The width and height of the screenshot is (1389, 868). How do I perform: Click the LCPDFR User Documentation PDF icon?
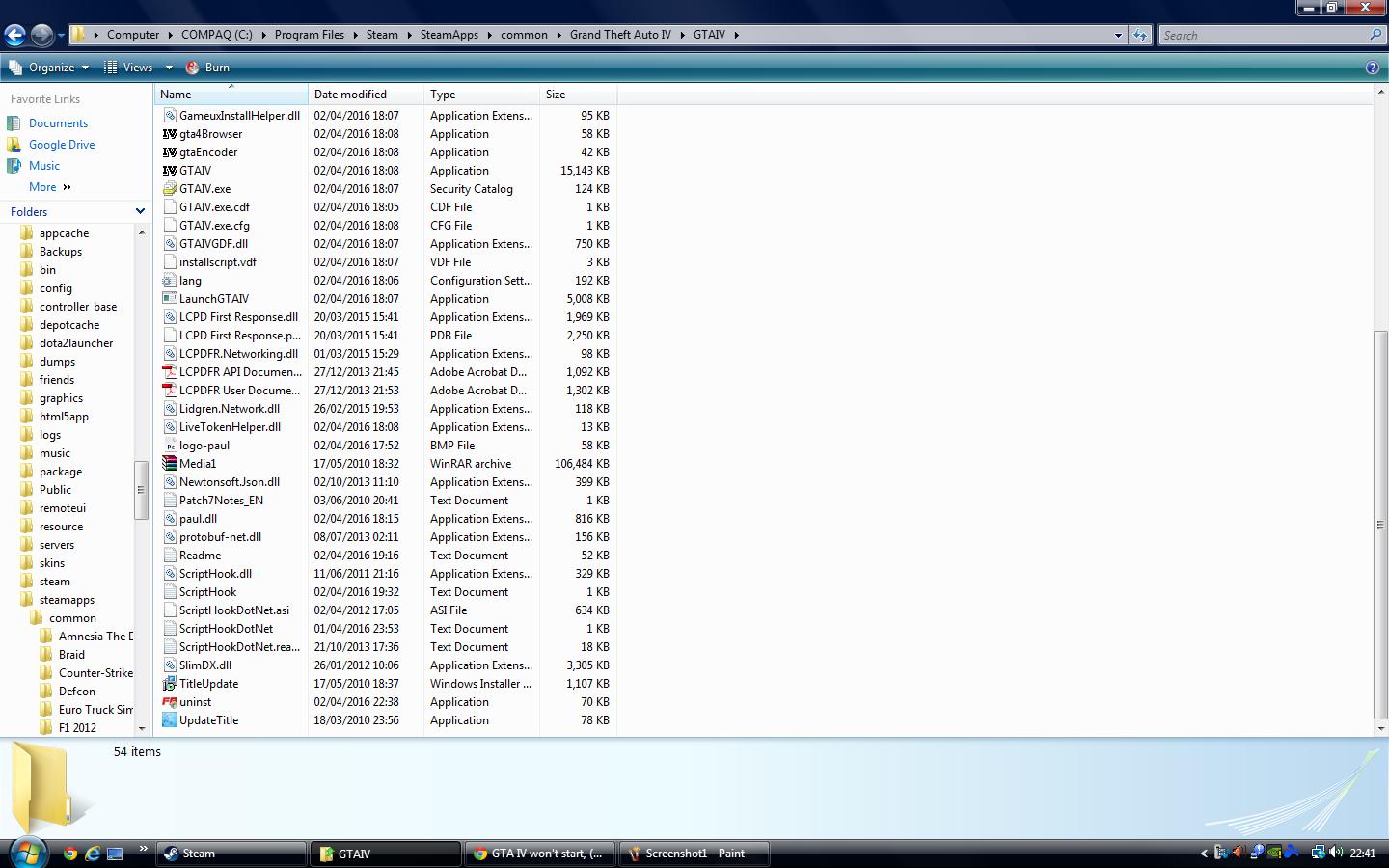point(170,391)
